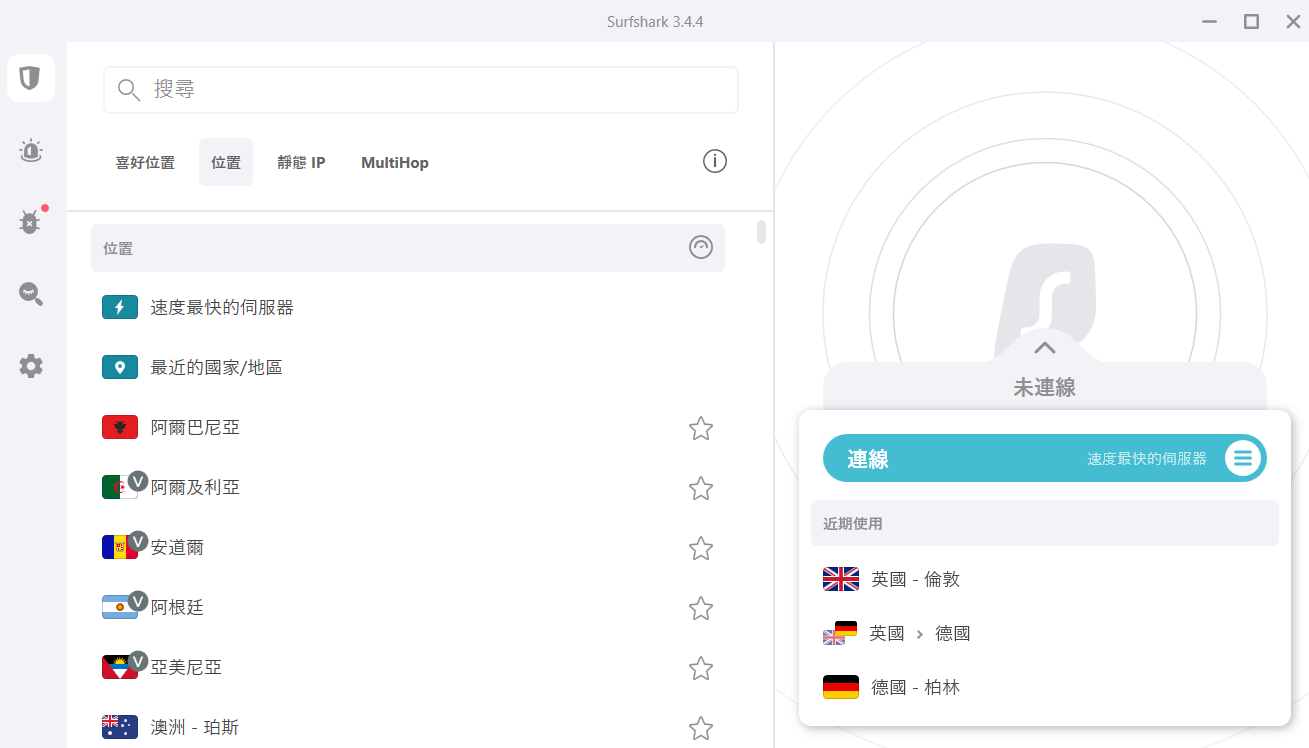
Task: Favorite 阿爾巴尼亞 with its star
Action: 701,428
